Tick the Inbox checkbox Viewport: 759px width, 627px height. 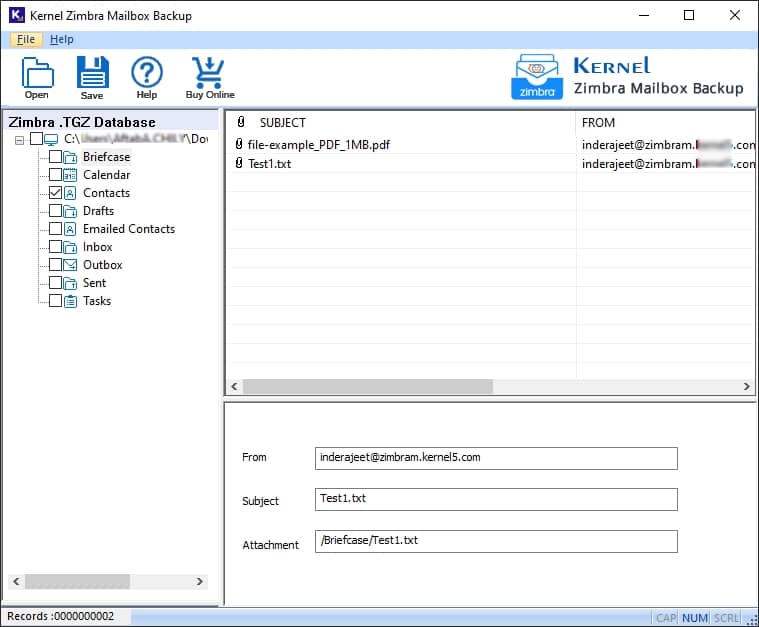55,246
